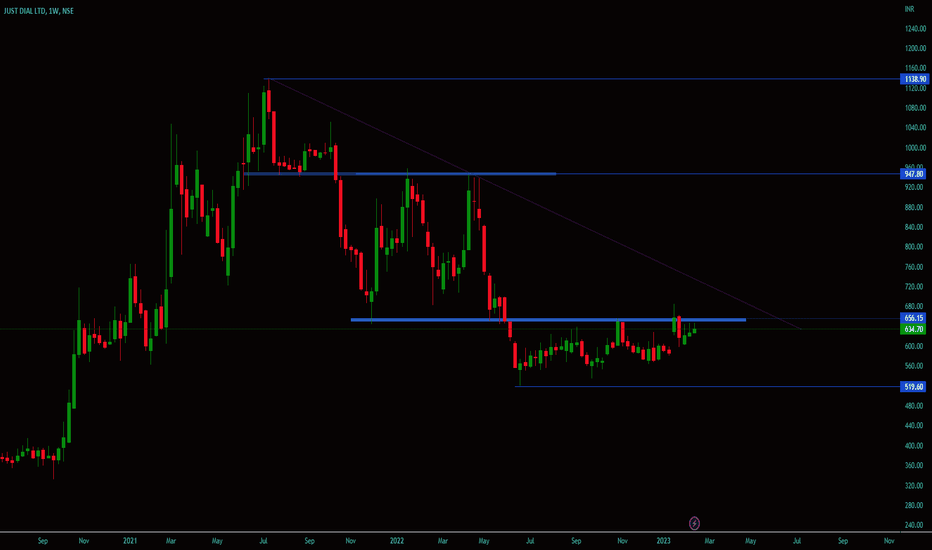The image size is (932, 550).
Task: Select the 1138.90 blue price label
Action: coord(914,79)
